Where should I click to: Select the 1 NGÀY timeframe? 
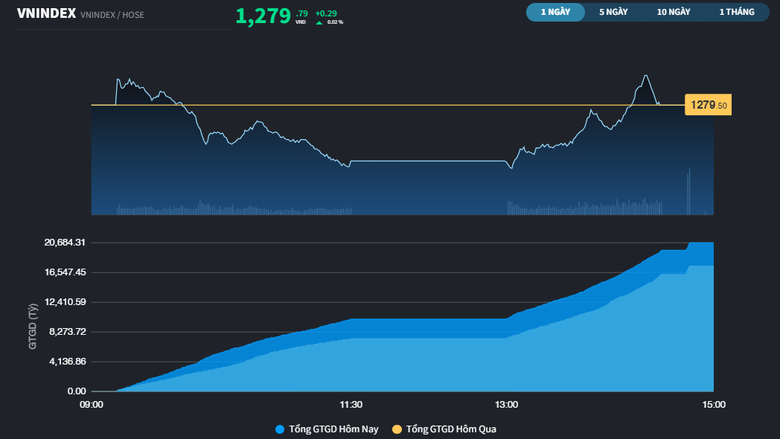coord(556,12)
